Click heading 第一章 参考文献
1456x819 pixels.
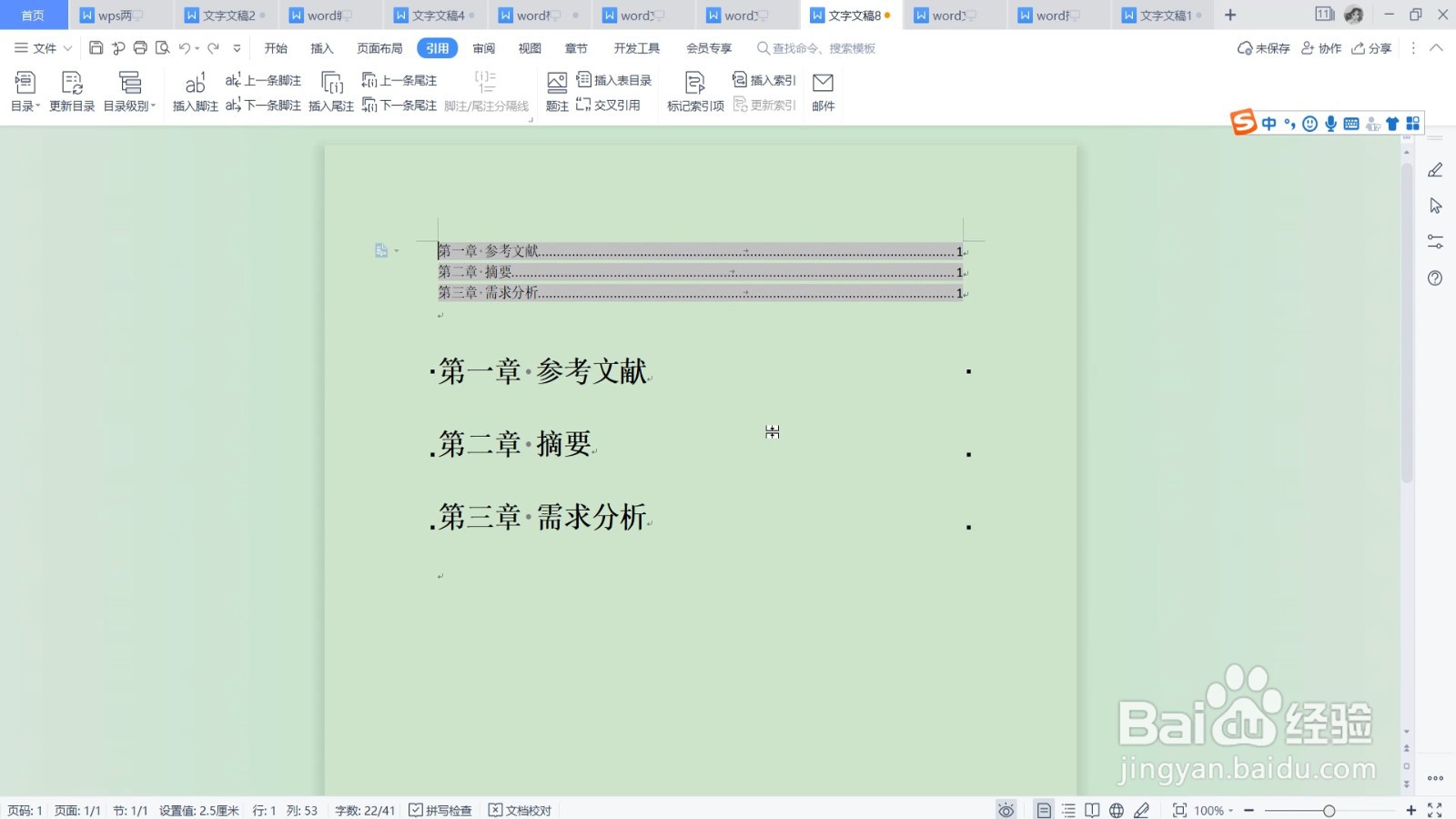(x=543, y=371)
